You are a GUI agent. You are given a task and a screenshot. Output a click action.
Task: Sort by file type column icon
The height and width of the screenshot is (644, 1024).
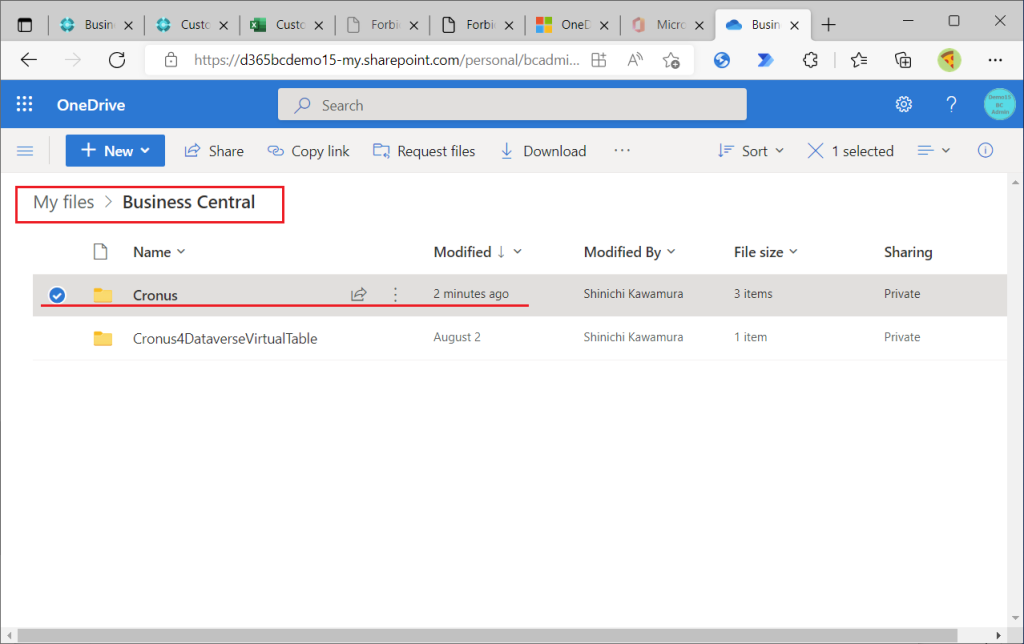pyautogui.click(x=100, y=251)
